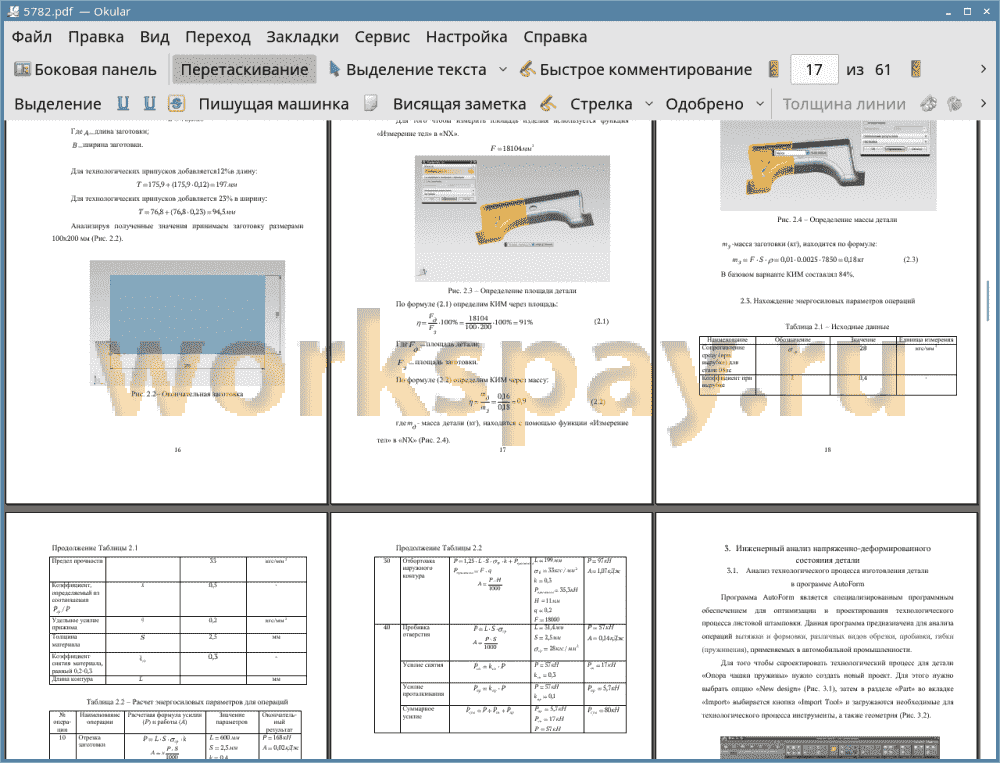
Task: Click title 'Таблица 2.2 – Расчет энергосиловых параметров'
Action: 187,702
